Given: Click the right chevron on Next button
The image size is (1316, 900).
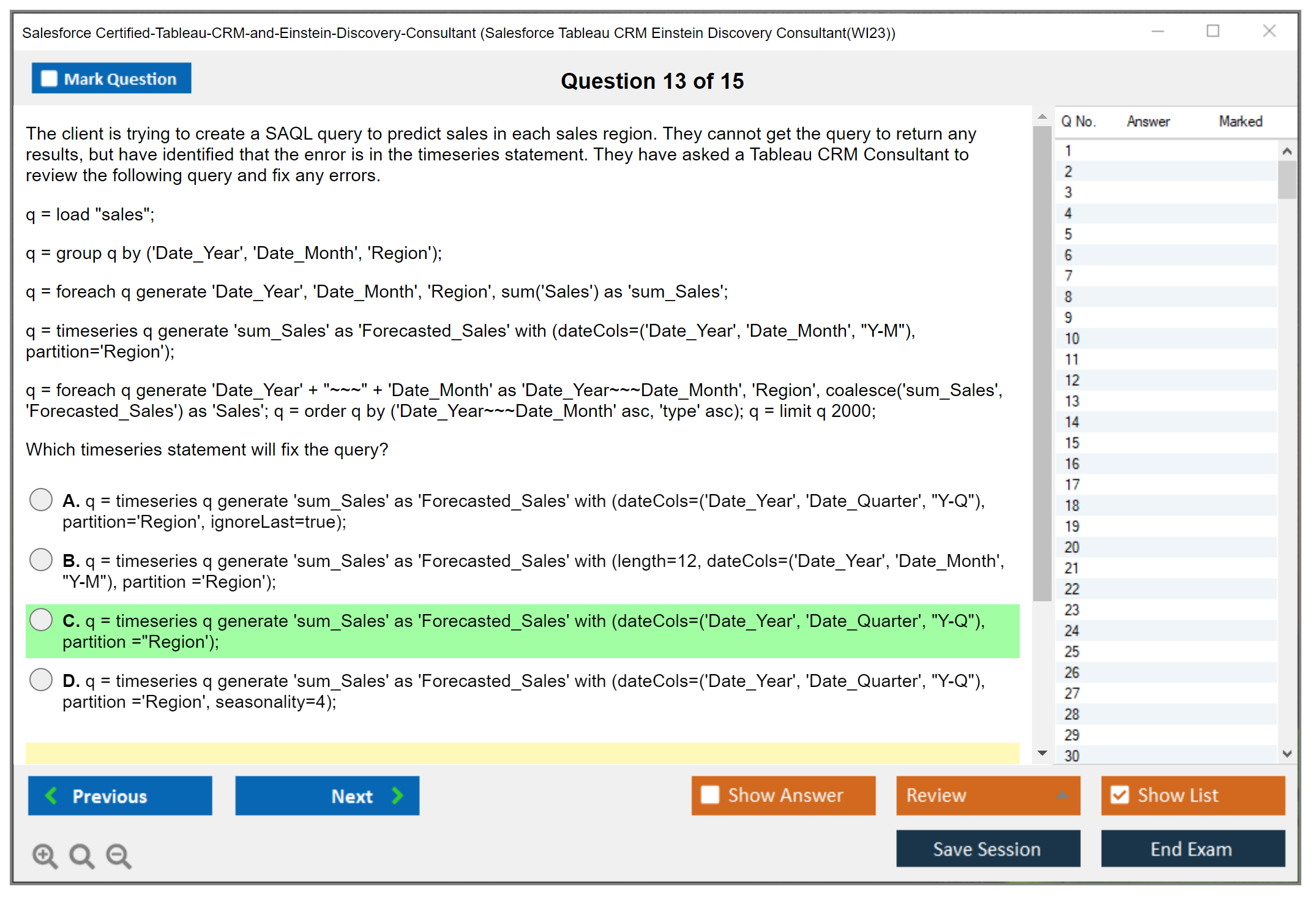Looking at the screenshot, I should point(398,795).
